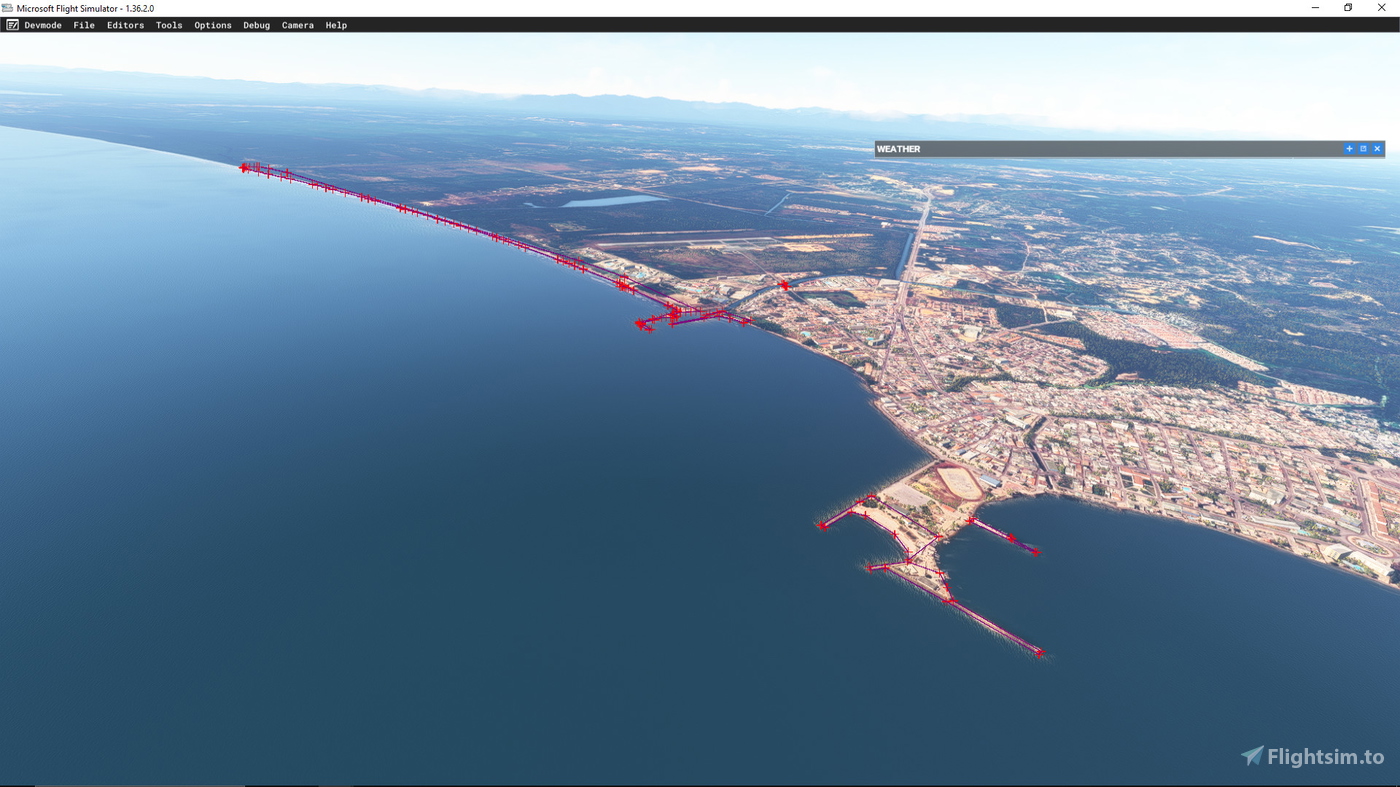
Task: Click the WEATHER panel title bar
Action: tap(1000, 148)
